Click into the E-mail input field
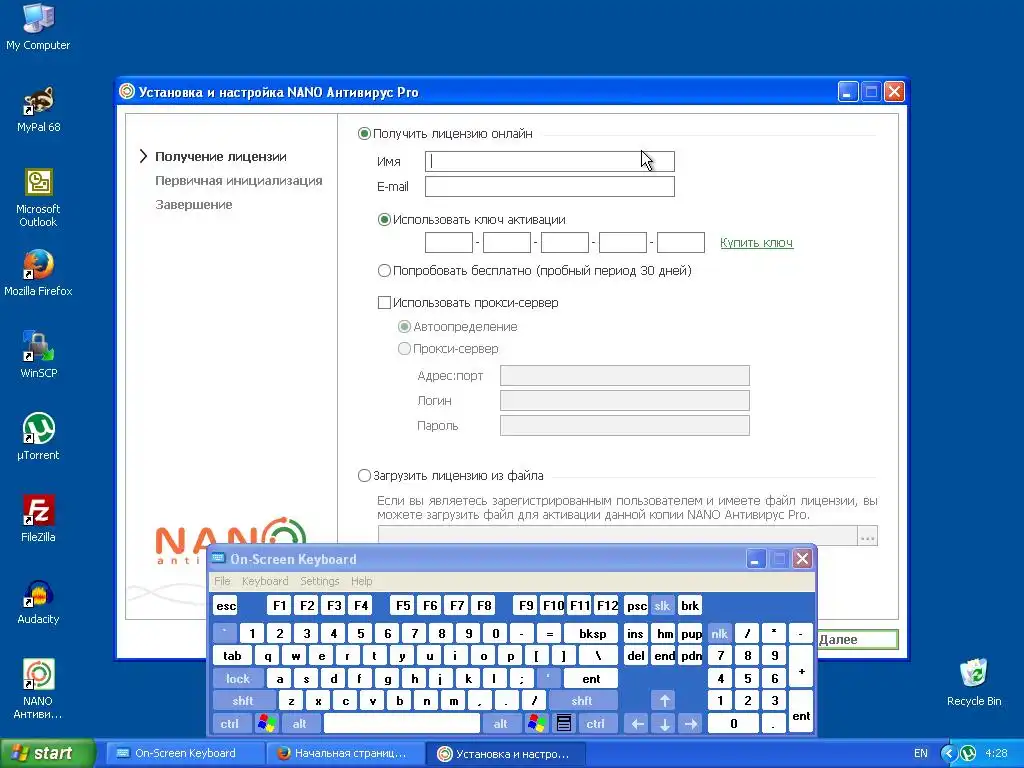 click(x=550, y=186)
